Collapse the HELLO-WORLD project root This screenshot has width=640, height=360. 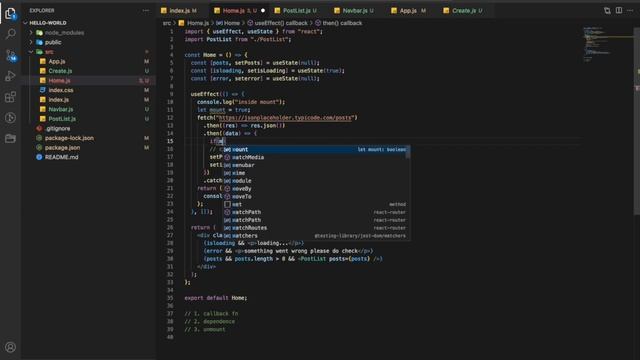tap(25, 23)
